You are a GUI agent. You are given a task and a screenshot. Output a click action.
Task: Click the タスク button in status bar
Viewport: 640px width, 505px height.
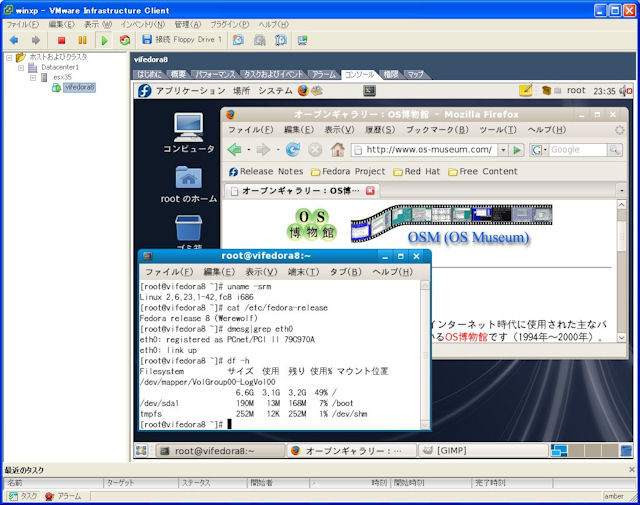pos(22,496)
